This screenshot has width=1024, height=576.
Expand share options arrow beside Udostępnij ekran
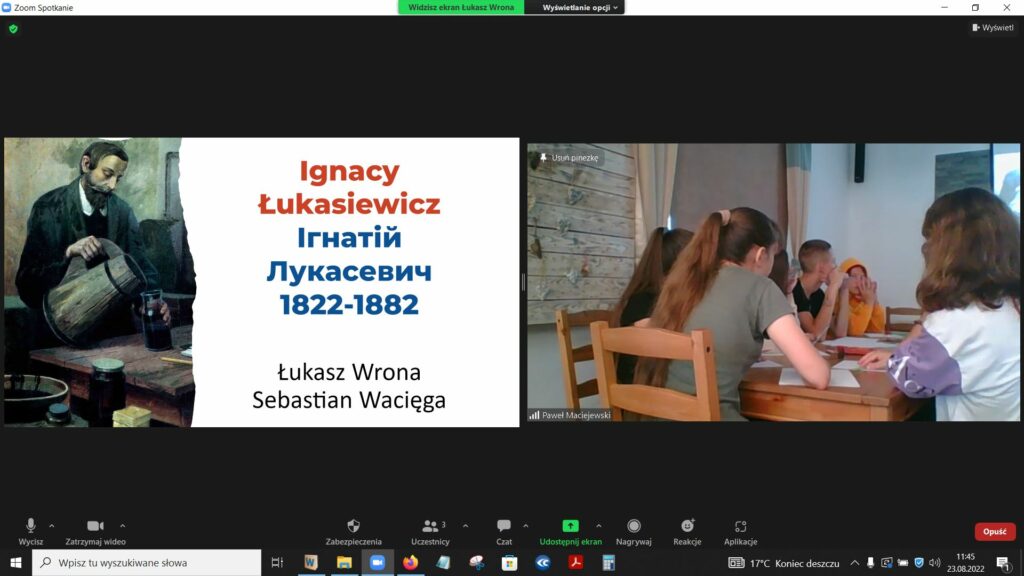pyautogui.click(x=599, y=526)
